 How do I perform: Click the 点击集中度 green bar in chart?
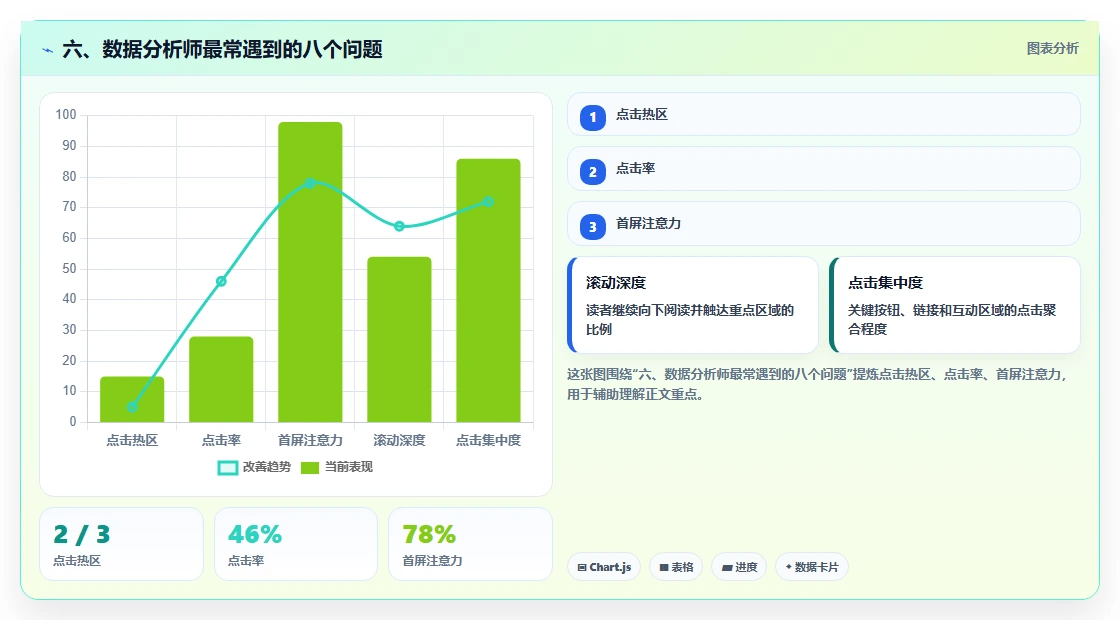click(x=489, y=291)
